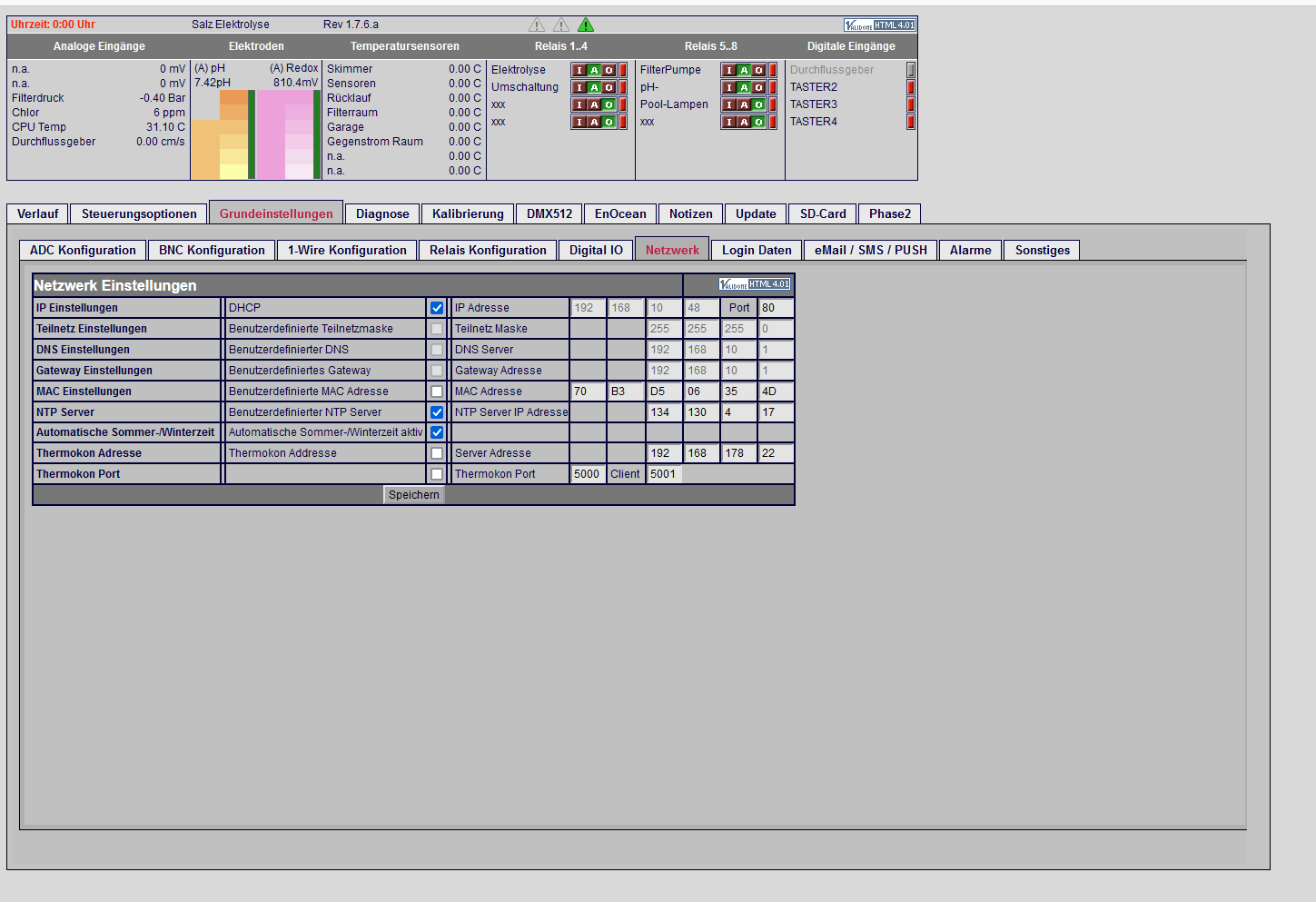
Task: Toggle Benutzerdefinierte Teilnetzmaske checkbox
Action: [437, 329]
